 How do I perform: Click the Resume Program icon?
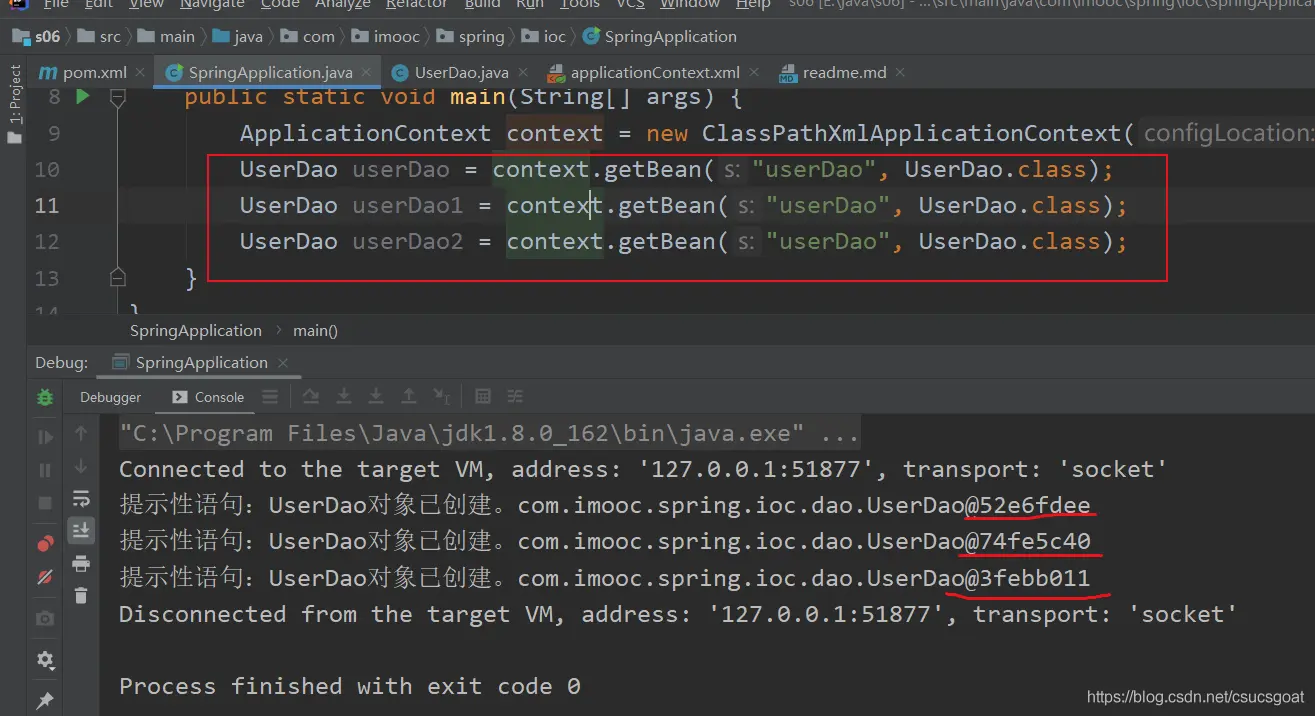coord(45,437)
